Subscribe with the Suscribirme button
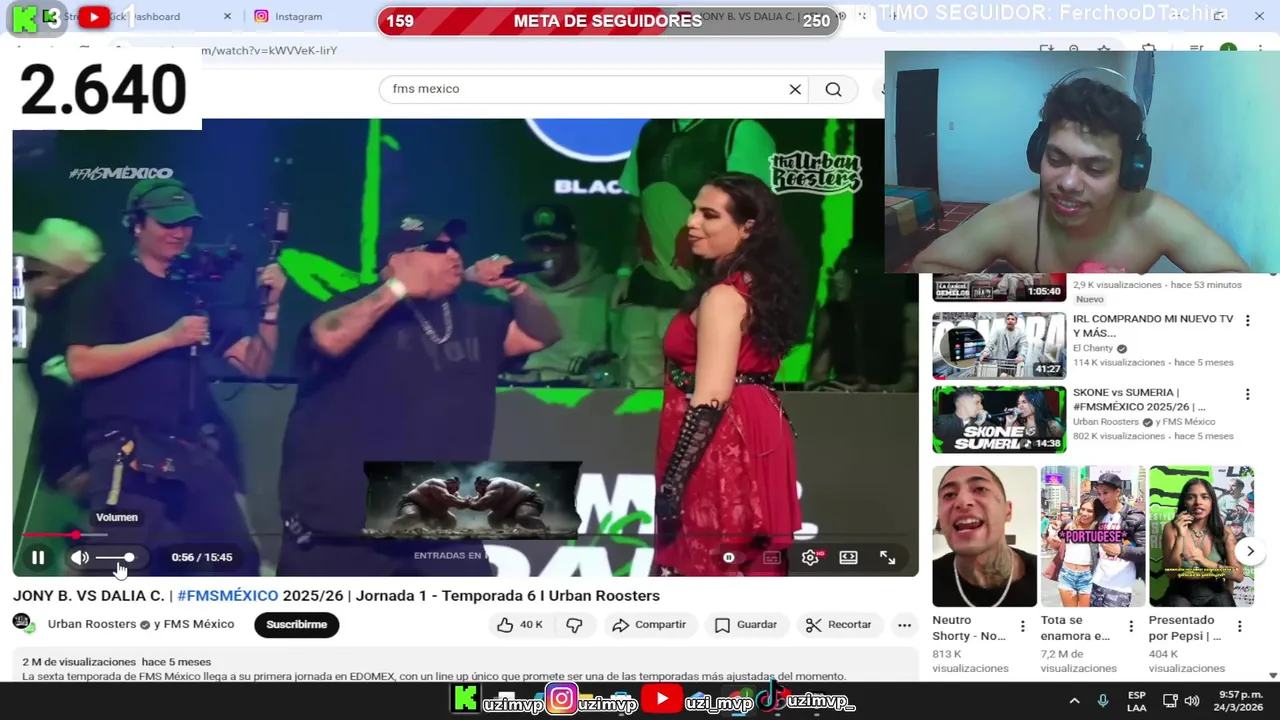Image resolution: width=1280 pixels, height=720 pixels. point(296,625)
